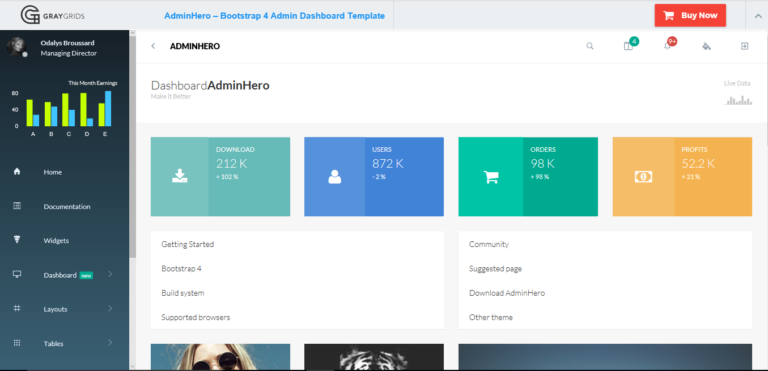This screenshot has width=768, height=371.
Task: Click the paint bucket theme icon
Action: pos(706,46)
